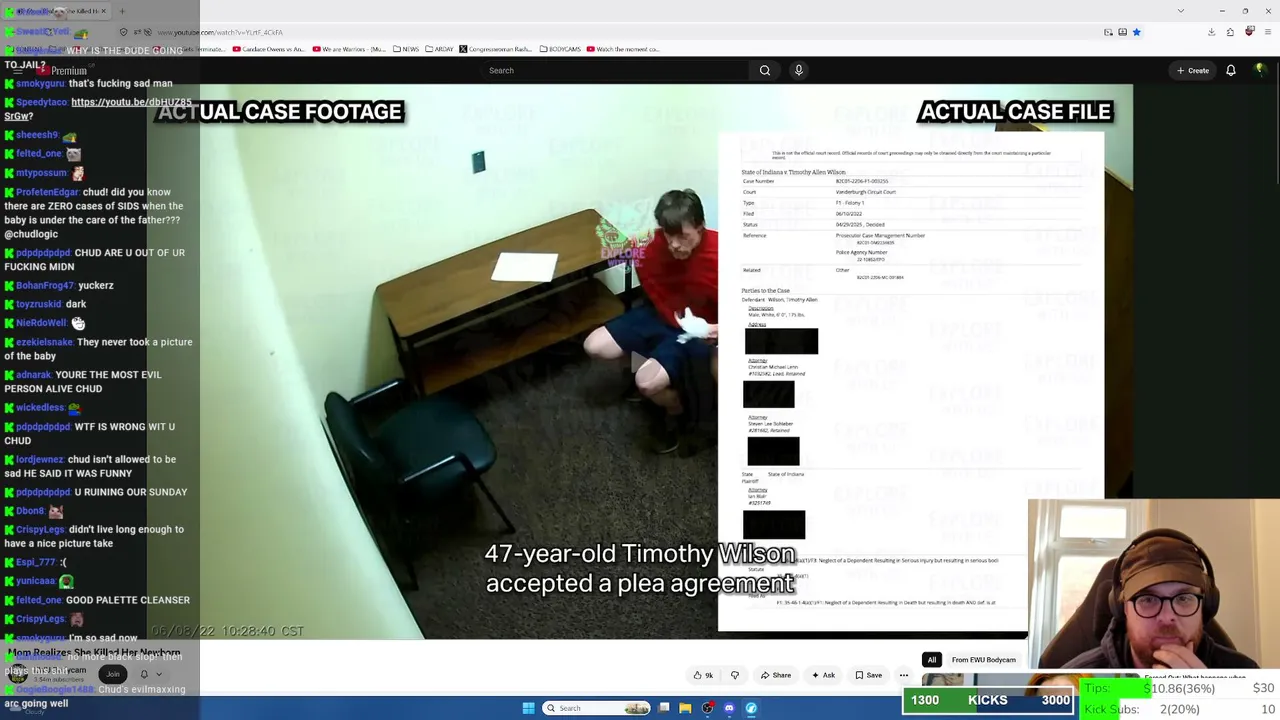
Task: Open the We are Warriors bookmark
Action: (349, 49)
